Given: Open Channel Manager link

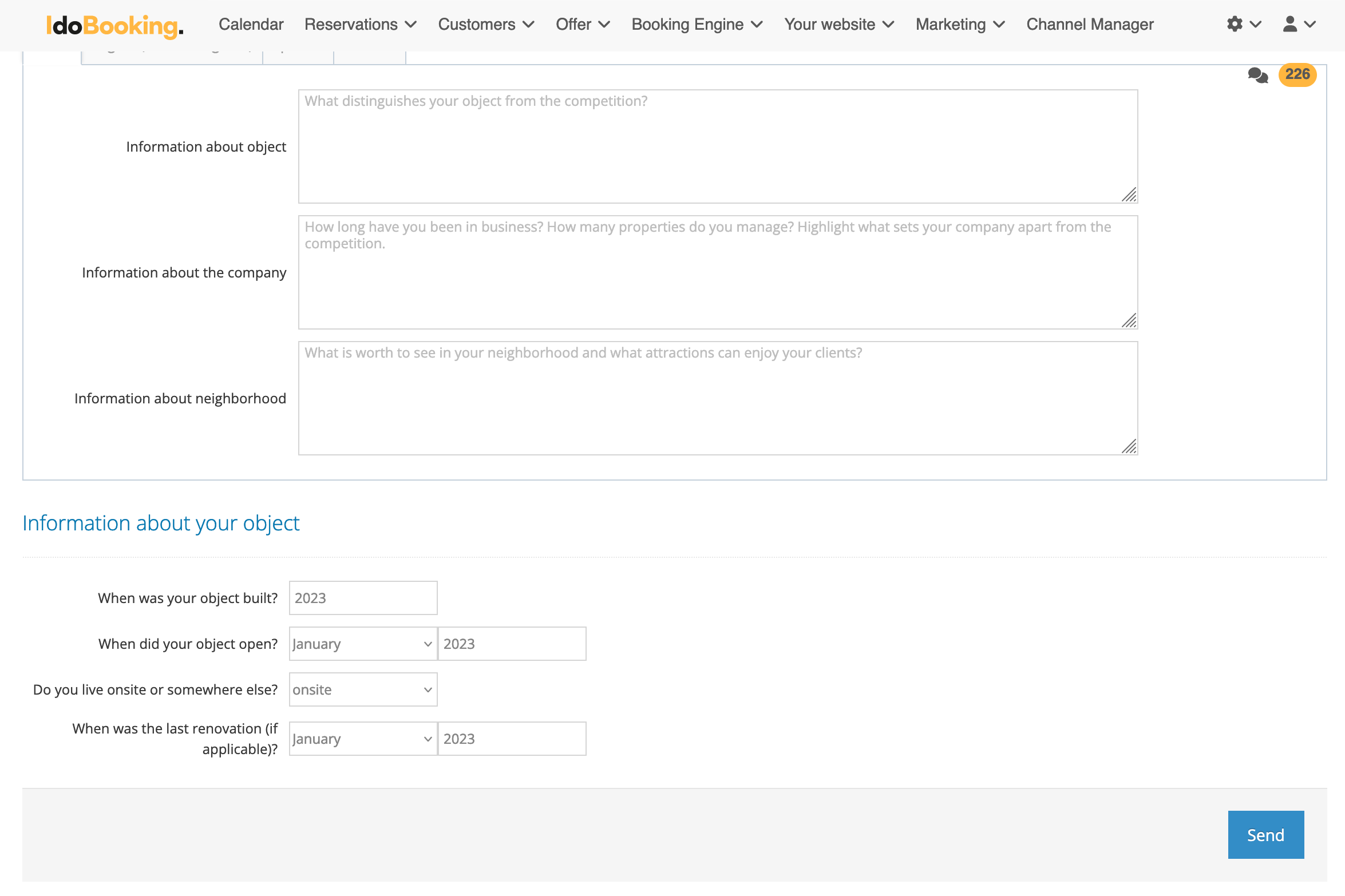Looking at the screenshot, I should pos(1090,25).
